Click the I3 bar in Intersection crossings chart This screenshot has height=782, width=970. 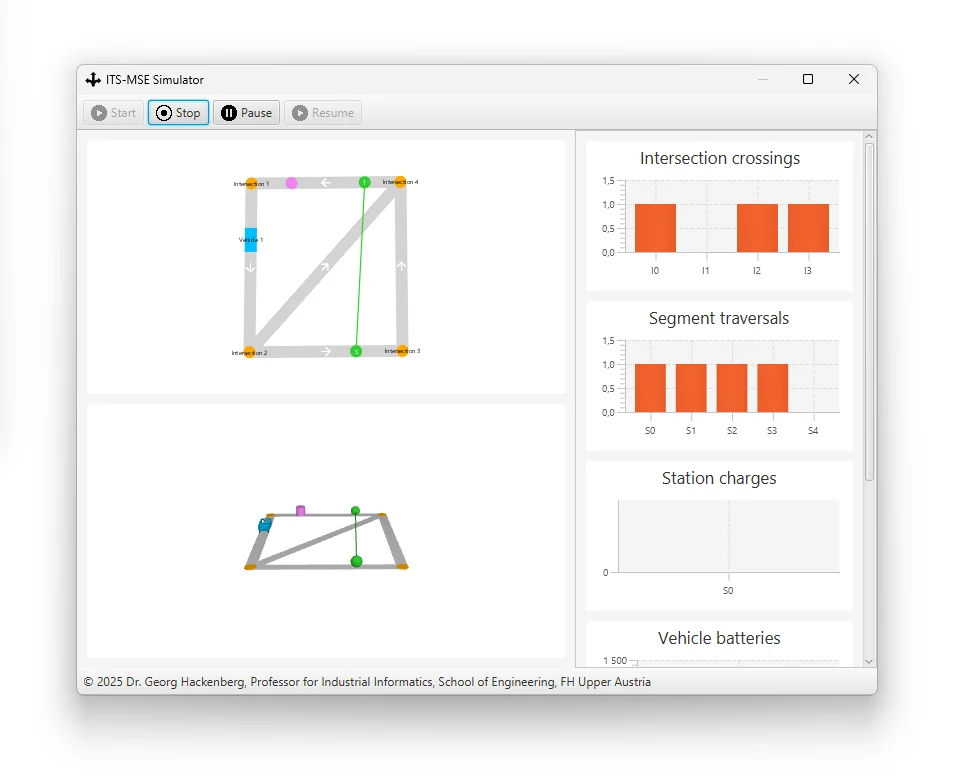pos(808,228)
